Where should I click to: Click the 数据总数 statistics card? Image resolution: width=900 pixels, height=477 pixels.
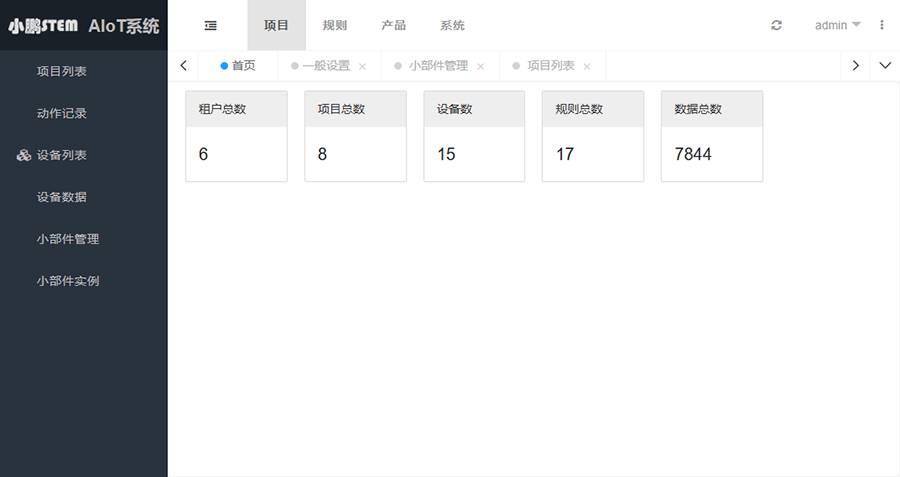point(711,136)
